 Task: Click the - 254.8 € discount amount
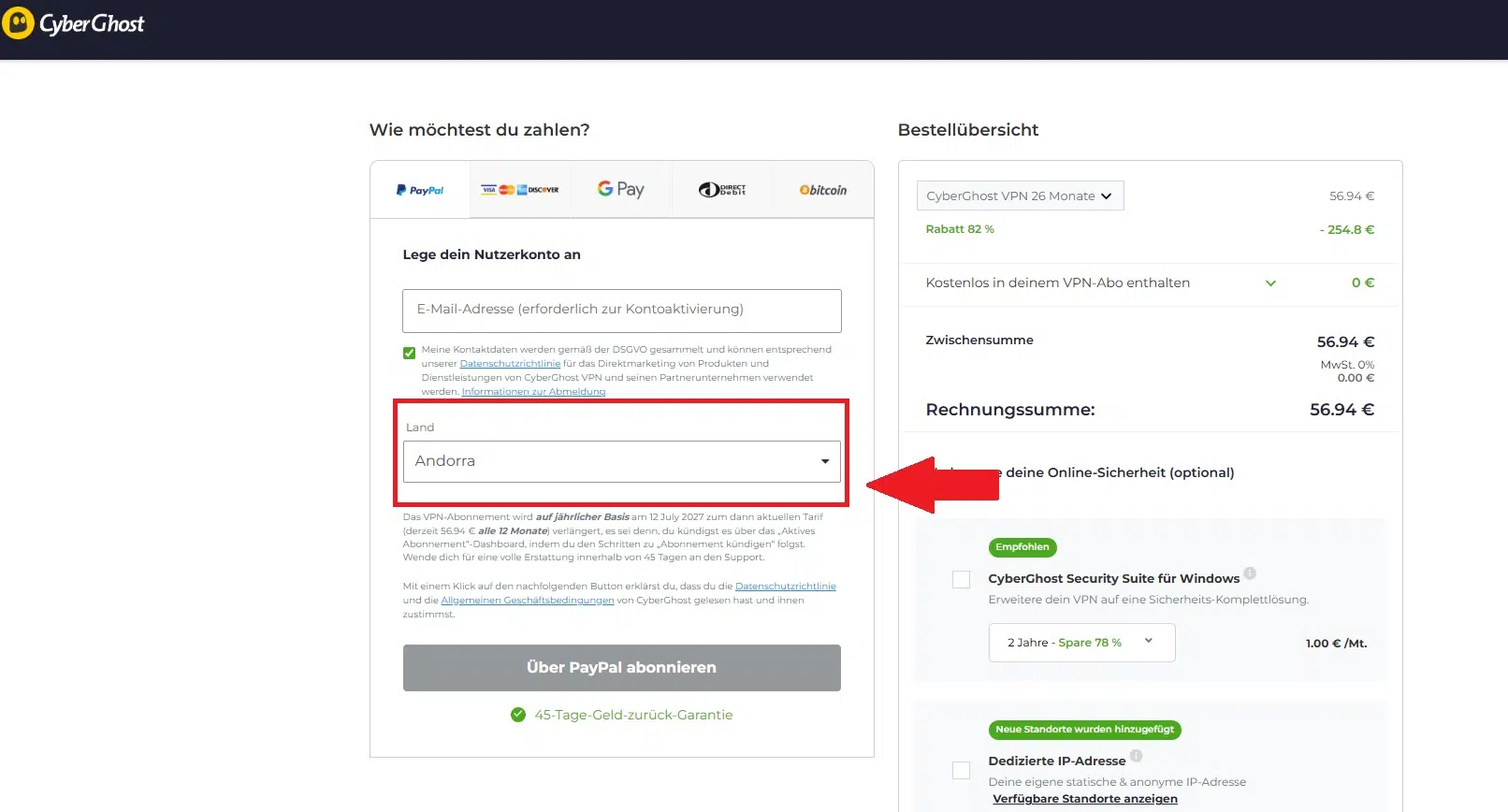[1347, 229]
